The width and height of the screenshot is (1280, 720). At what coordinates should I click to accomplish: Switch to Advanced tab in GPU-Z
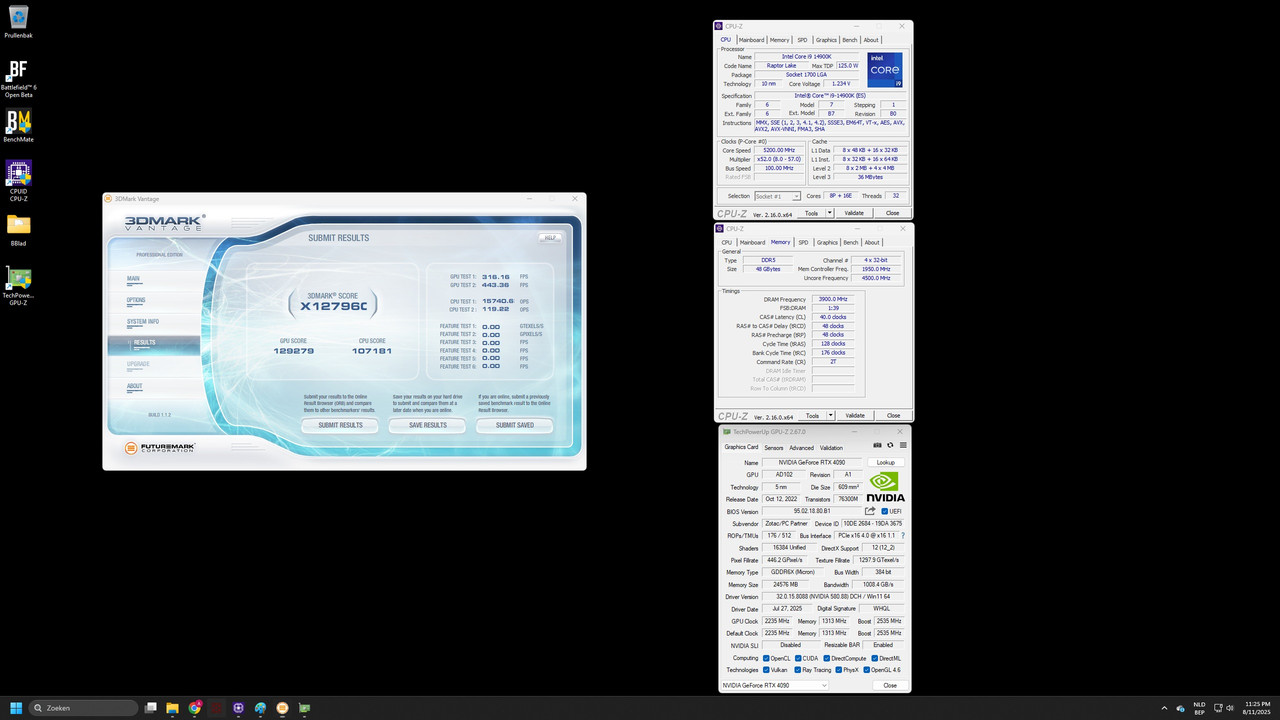802,448
